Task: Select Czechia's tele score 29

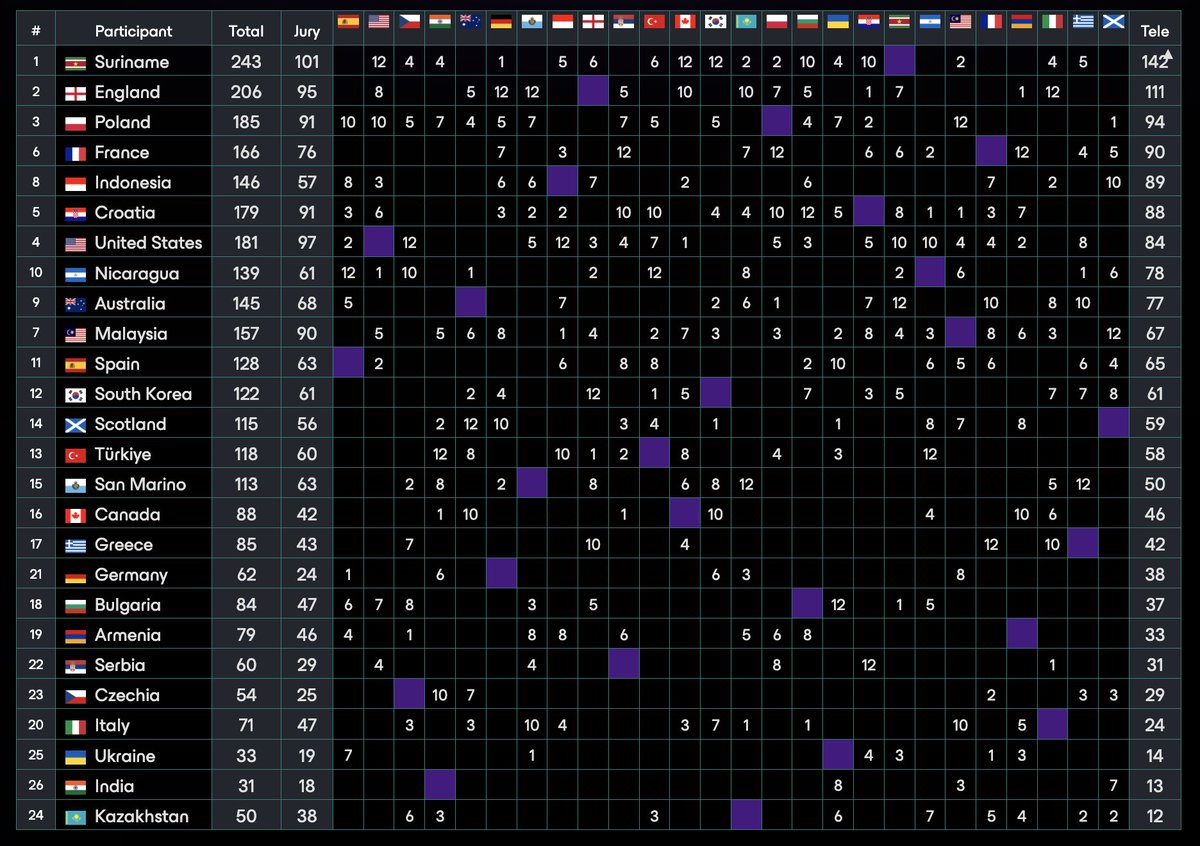Action: pyautogui.click(x=1155, y=695)
